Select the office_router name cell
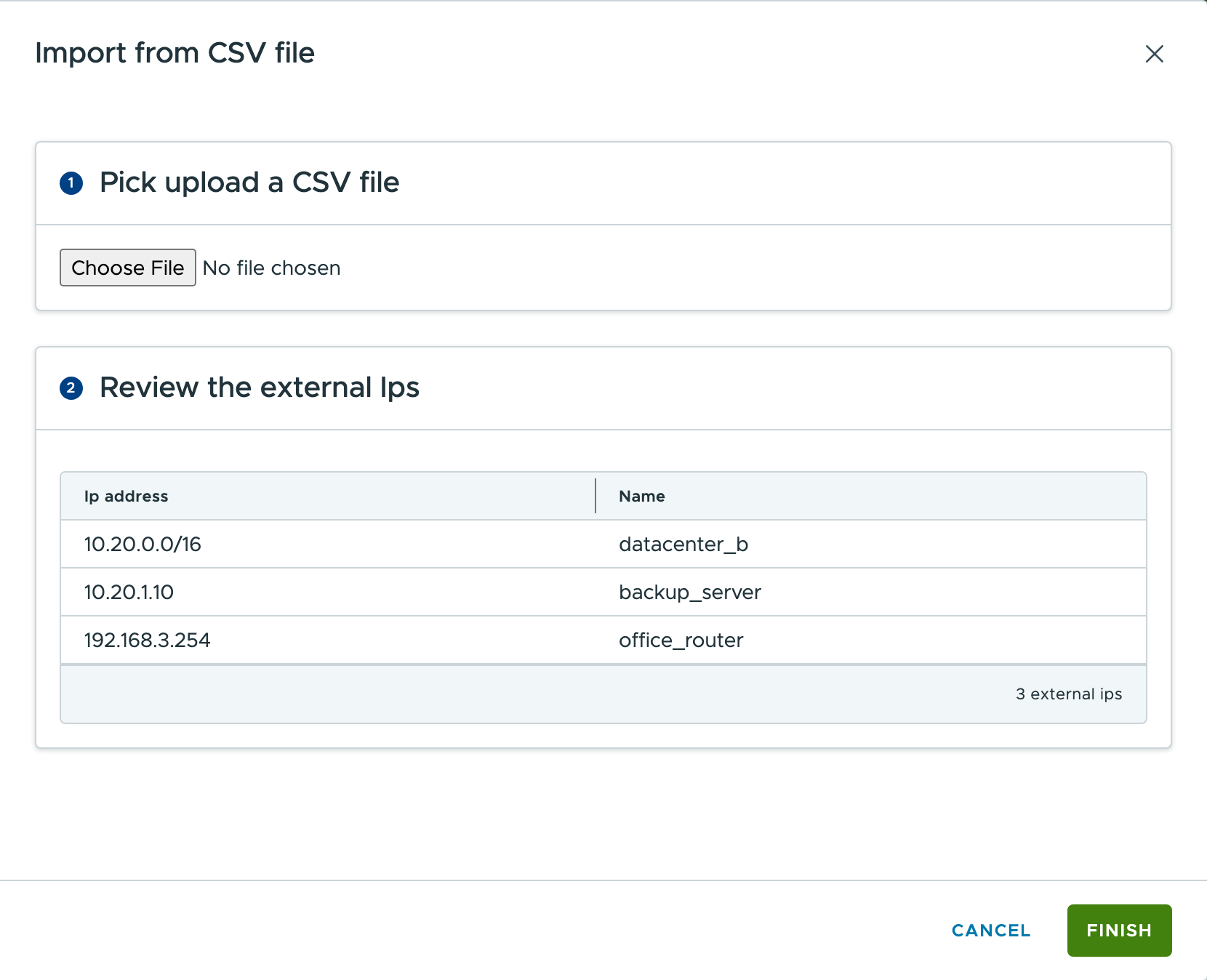The image size is (1207, 980). click(x=871, y=640)
